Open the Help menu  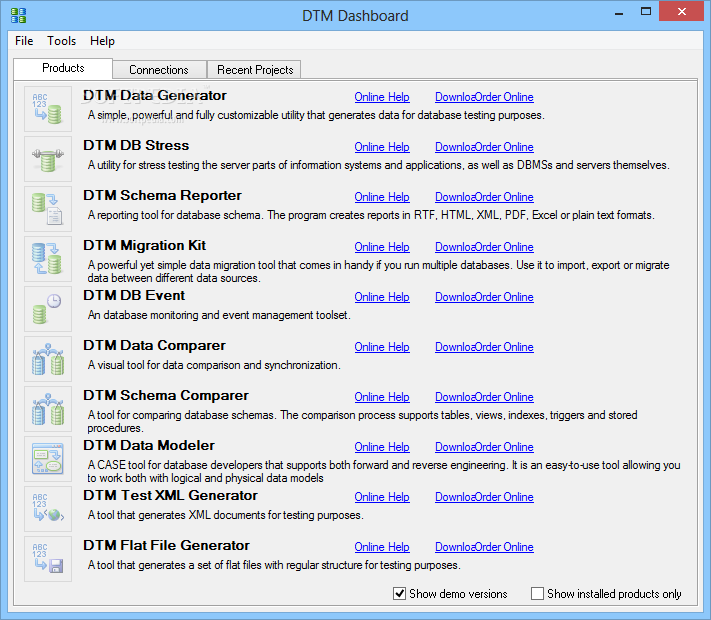click(x=102, y=41)
